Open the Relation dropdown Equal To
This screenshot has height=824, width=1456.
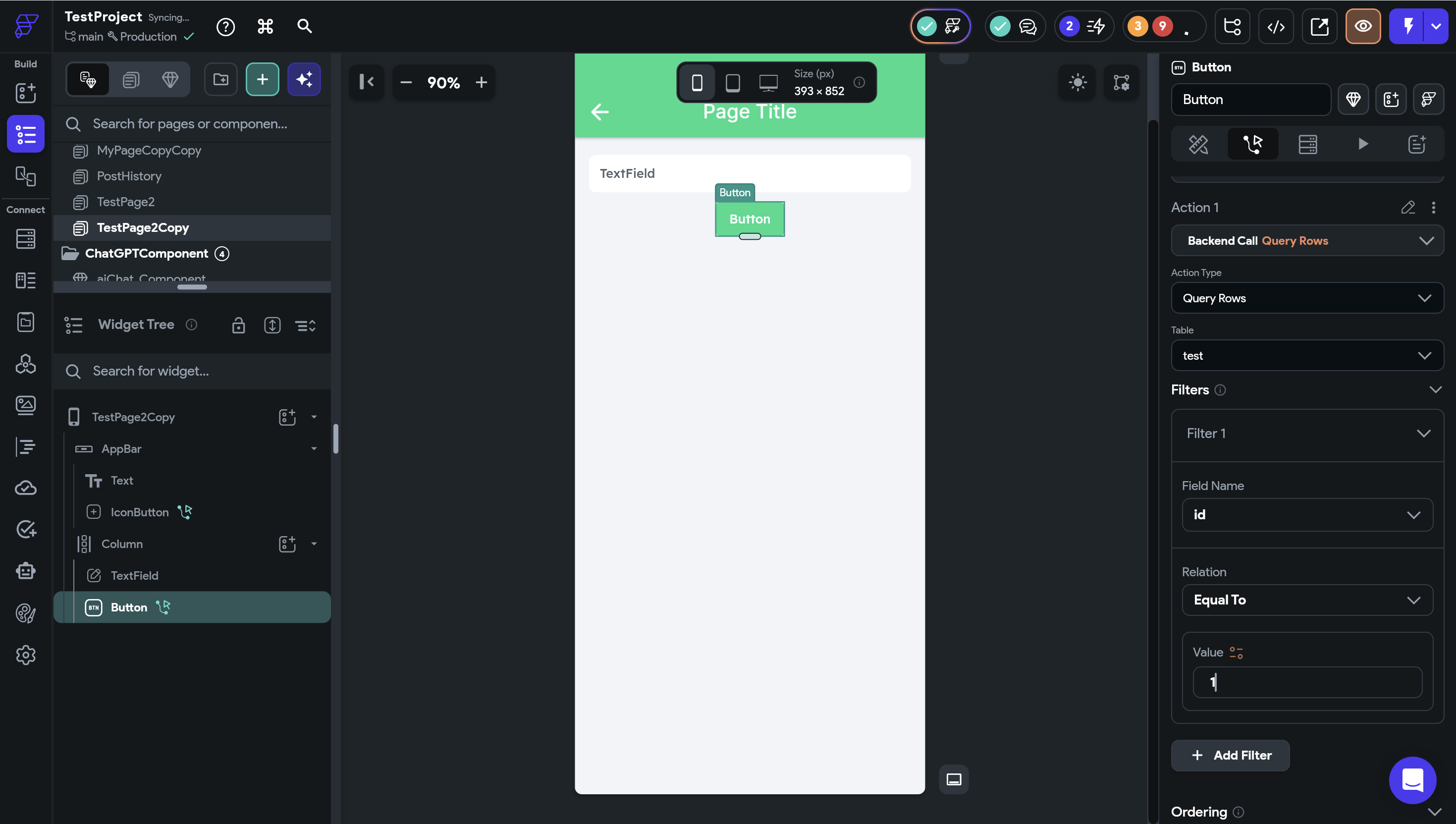[1307, 600]
